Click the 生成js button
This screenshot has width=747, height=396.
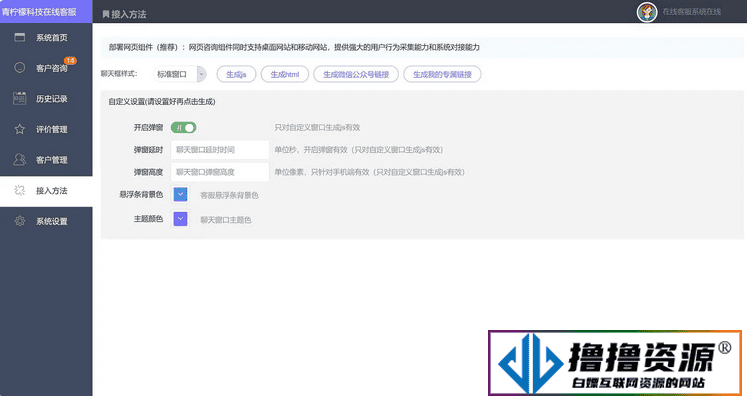[236, 74]
